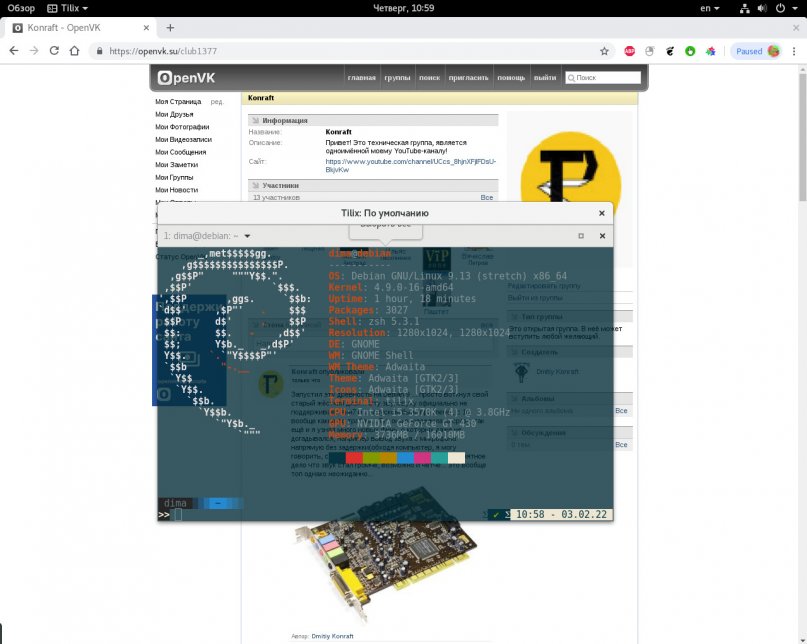
Task: Open the en keyboard layout dropdown
Action: pos(710,8)
